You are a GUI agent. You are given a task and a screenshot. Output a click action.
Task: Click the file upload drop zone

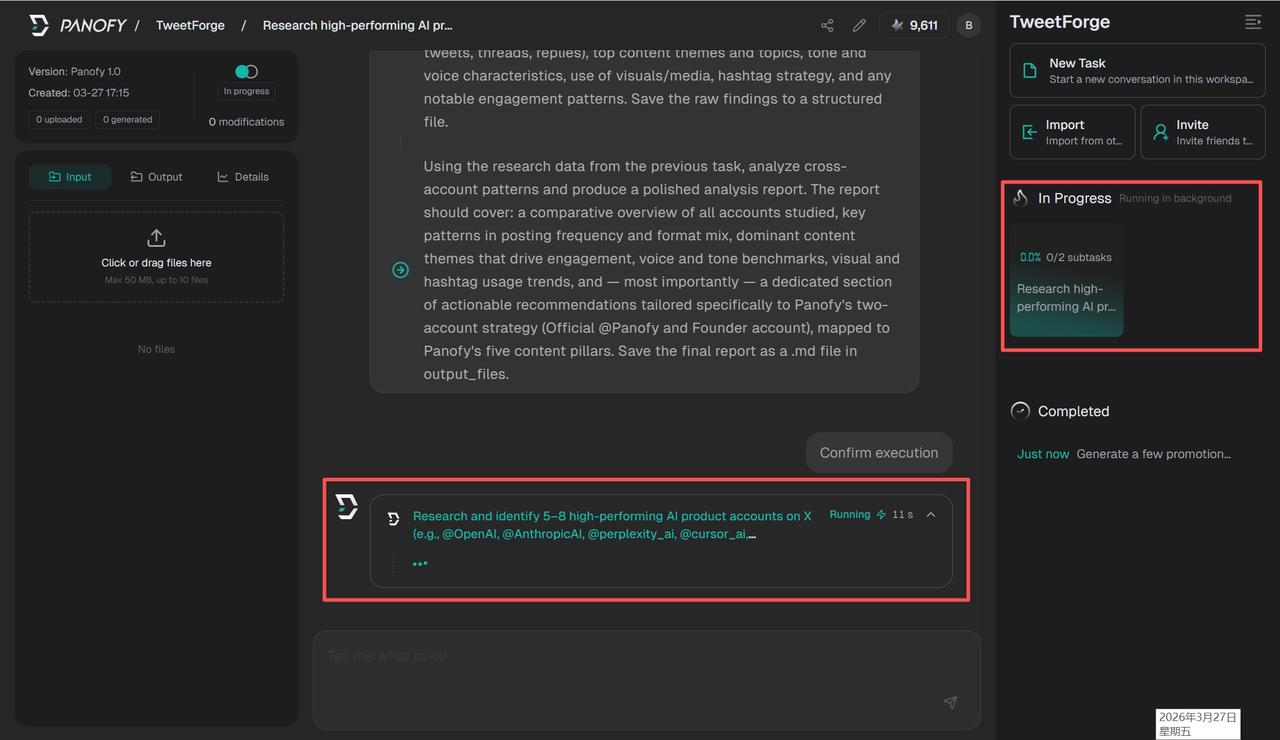click(x=156, y=257)
